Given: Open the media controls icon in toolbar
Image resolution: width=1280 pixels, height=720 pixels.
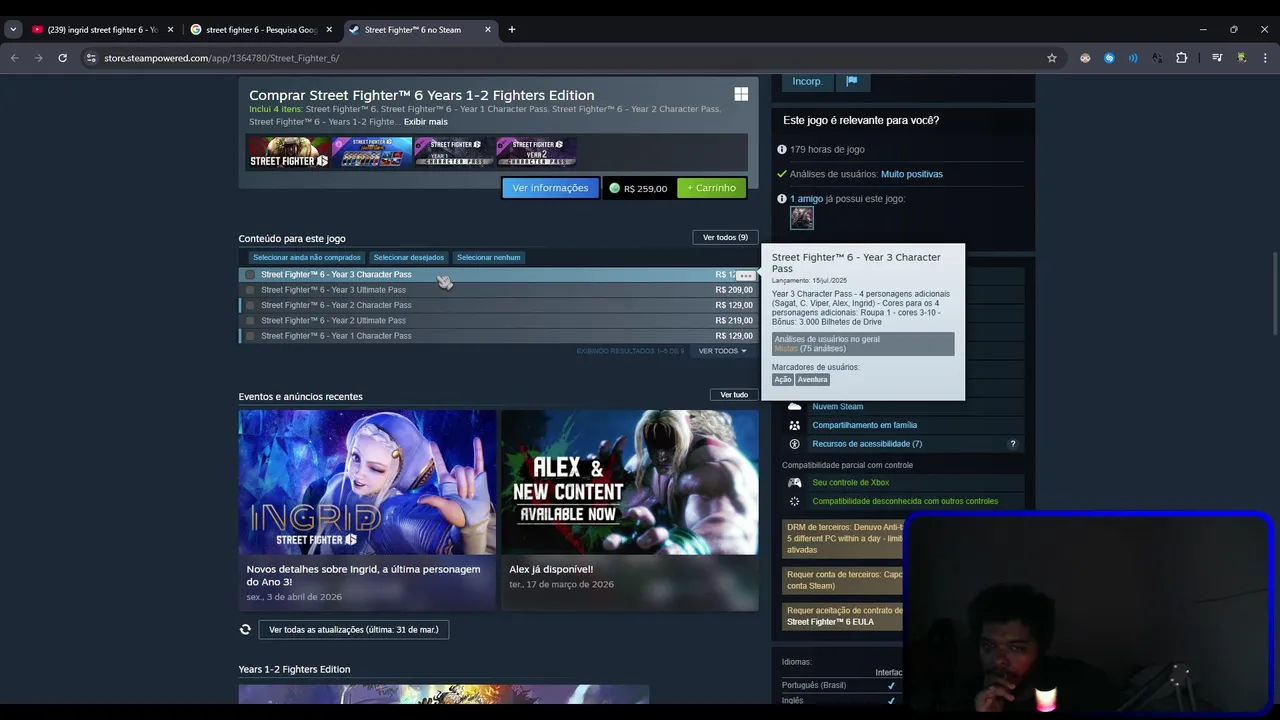Looking at the screenshot, I should pos(1217,58).
